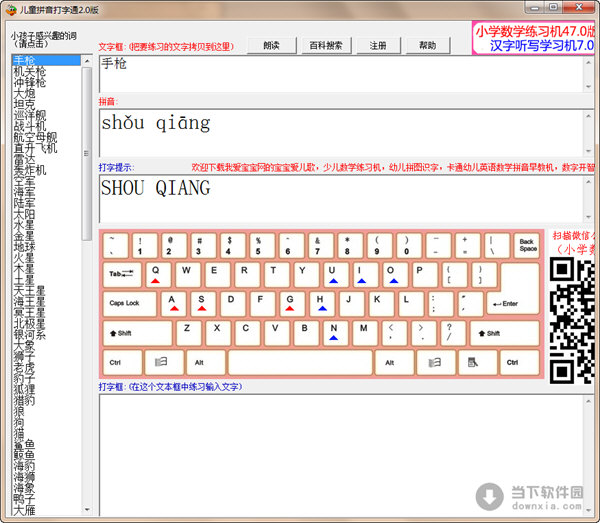Click the left Windows logo key

point(164,362)
